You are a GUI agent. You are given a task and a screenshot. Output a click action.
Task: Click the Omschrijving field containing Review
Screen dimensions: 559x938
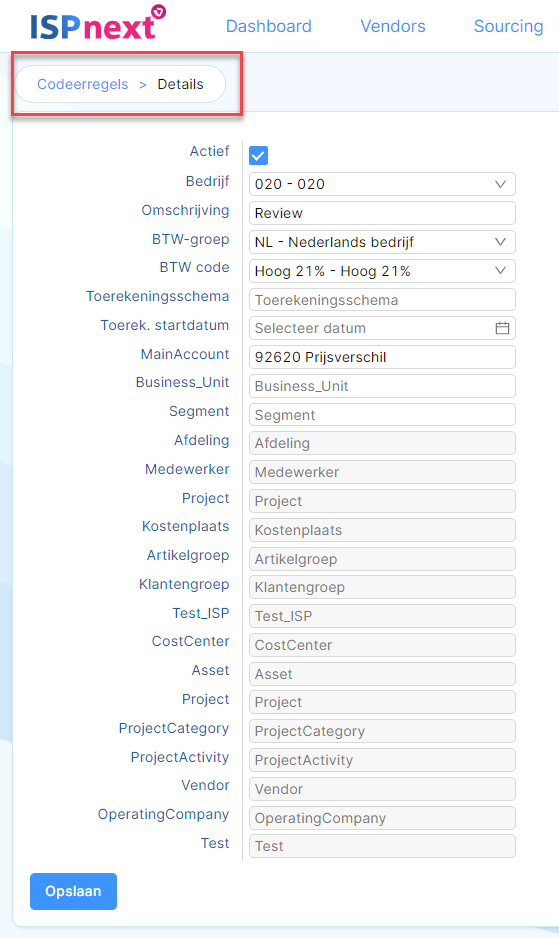(382, 213)
